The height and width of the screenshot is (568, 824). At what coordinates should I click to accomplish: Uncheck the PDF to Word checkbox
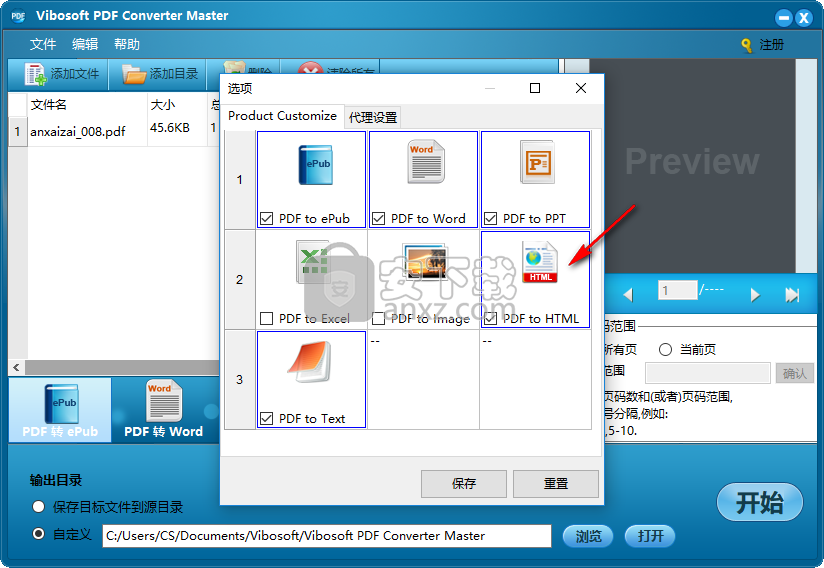coord(378,219)
